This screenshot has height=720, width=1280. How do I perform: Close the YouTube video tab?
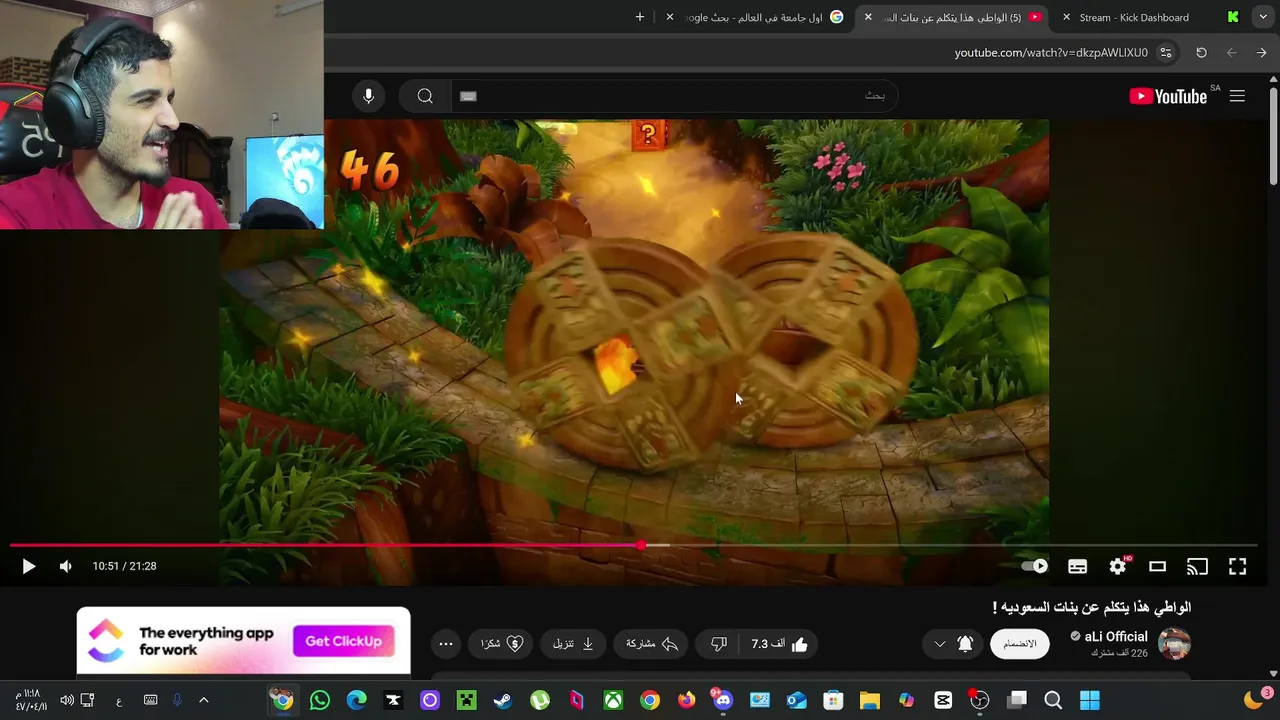coord(868,17)
